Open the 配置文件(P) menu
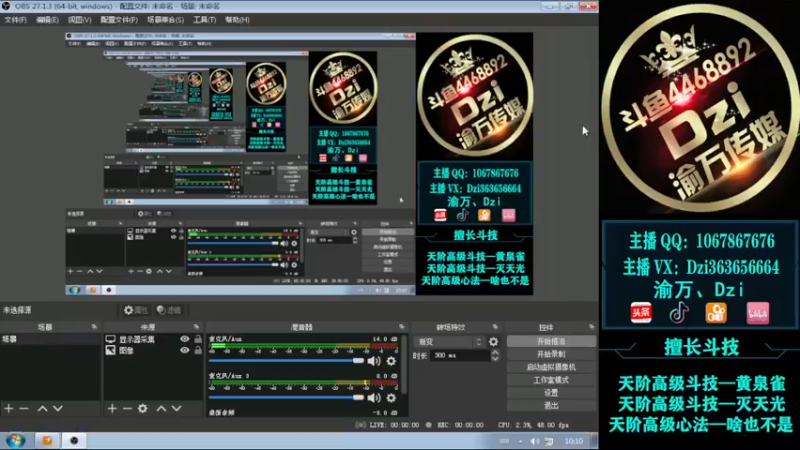Image resolution: width=800 pixels, height=450 pixels. click(x=119, y=20)
